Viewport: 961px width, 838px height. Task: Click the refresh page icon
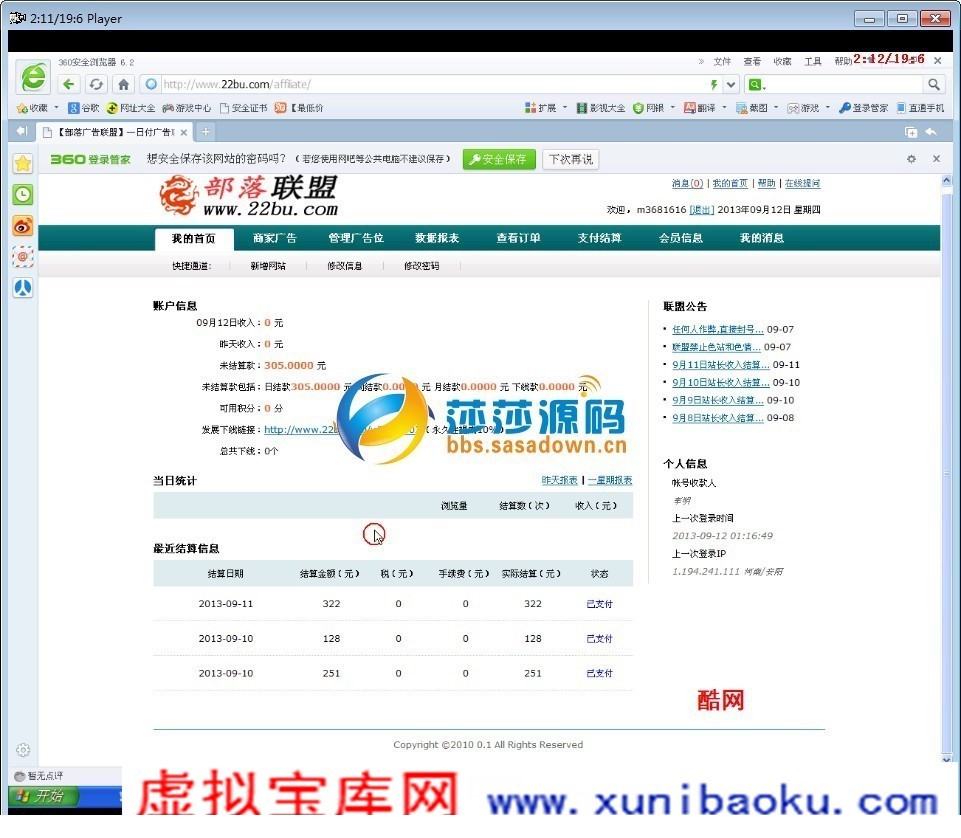[96, 84]
